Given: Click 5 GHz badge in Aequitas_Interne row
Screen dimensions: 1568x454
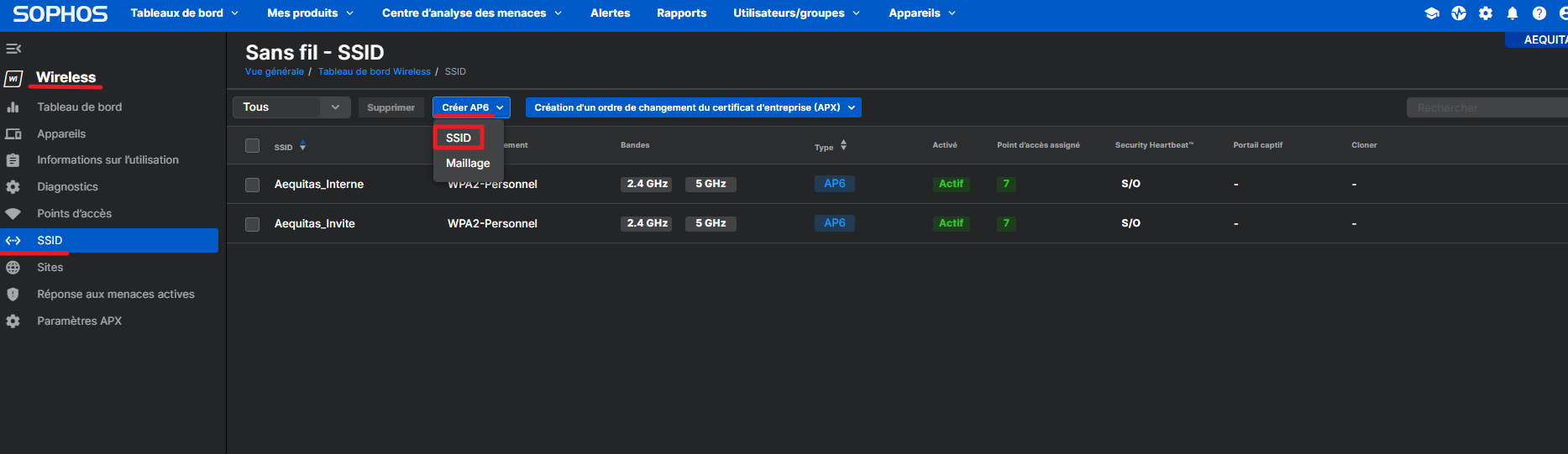Looking at the screenshot, I should pyautogui.click(x=711, y=184).
